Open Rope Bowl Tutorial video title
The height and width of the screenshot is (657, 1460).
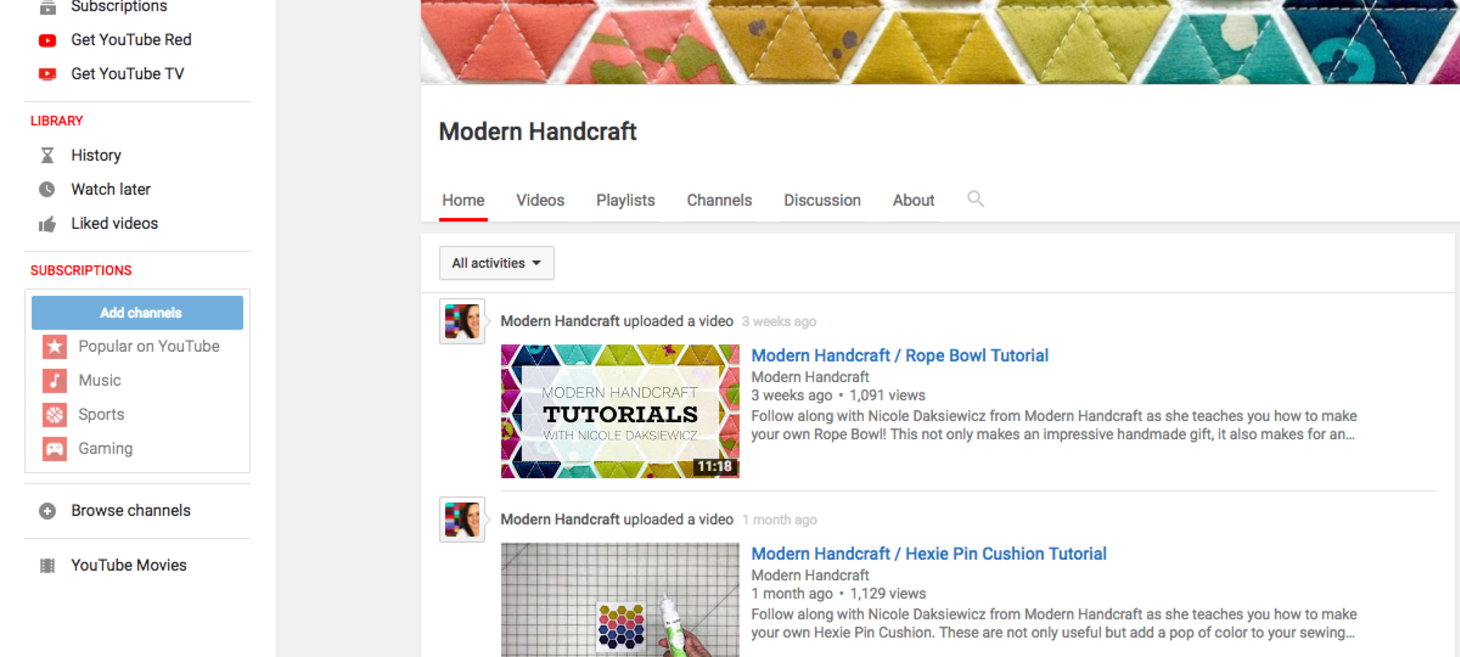pyautogui.click(x=900, y=356)
